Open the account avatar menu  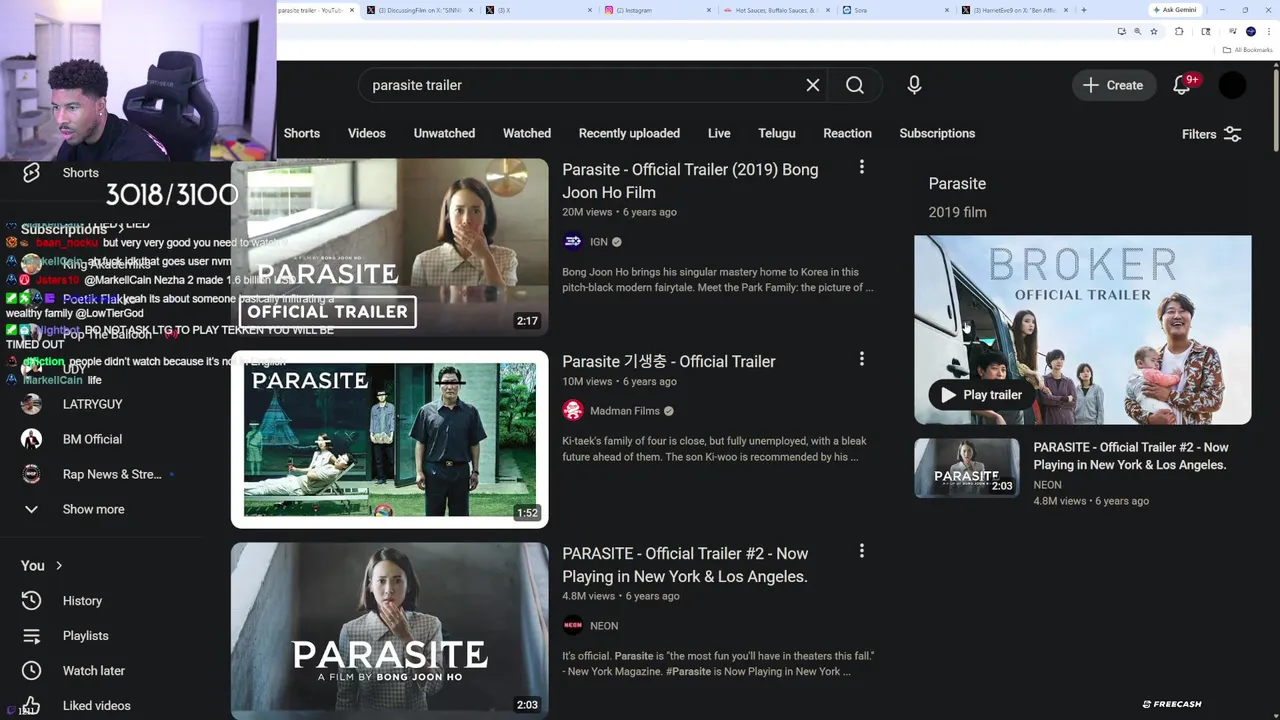point(1233,85)
